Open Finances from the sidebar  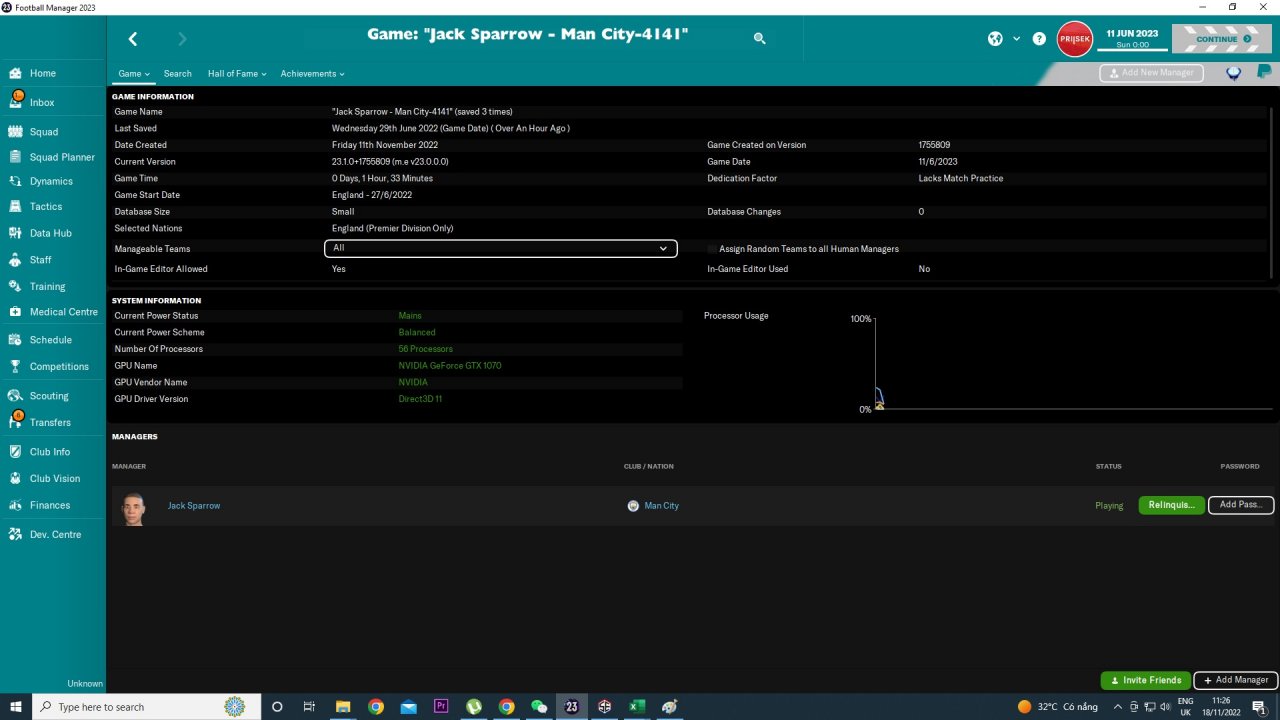click(49, 506)
